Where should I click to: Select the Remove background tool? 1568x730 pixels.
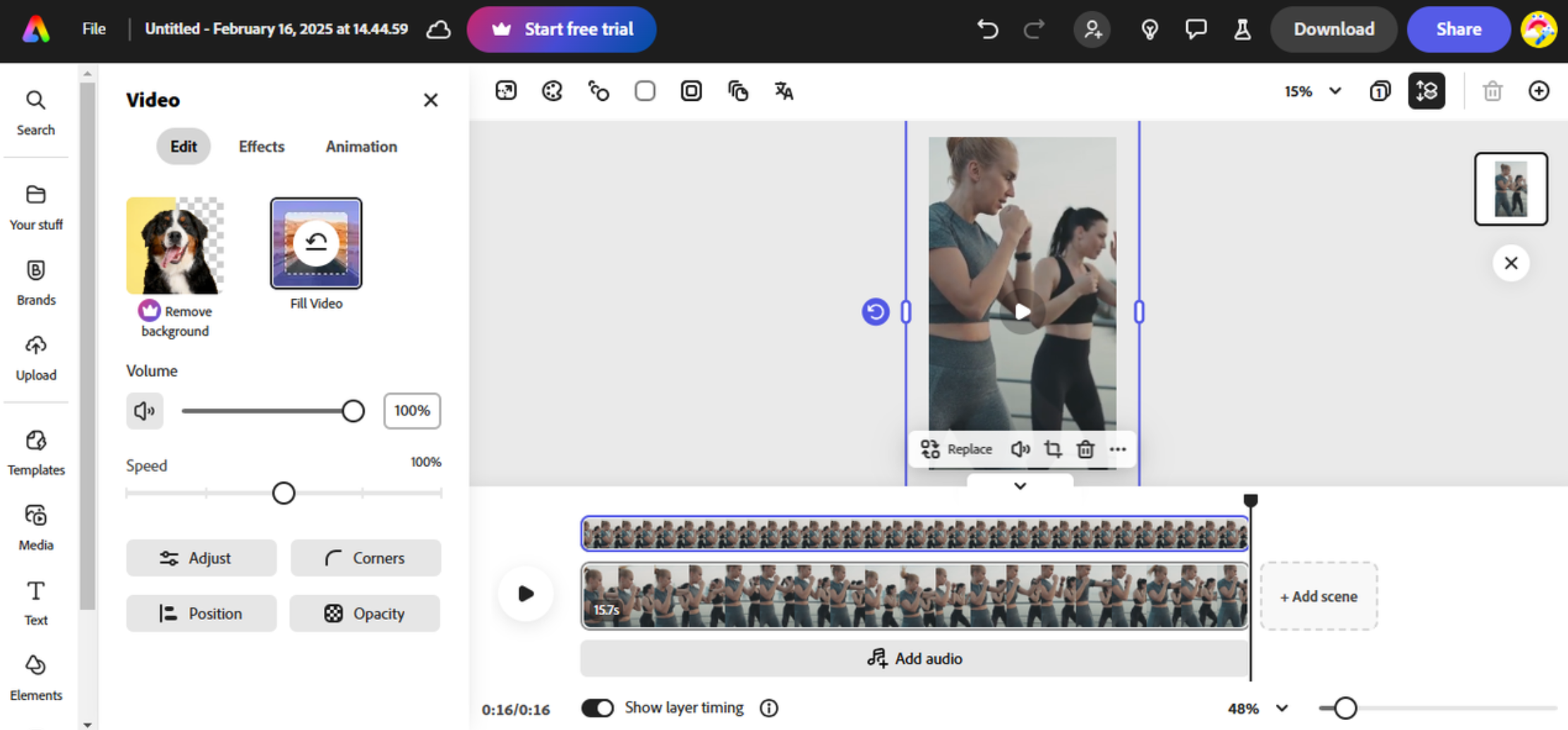(174, 245)
